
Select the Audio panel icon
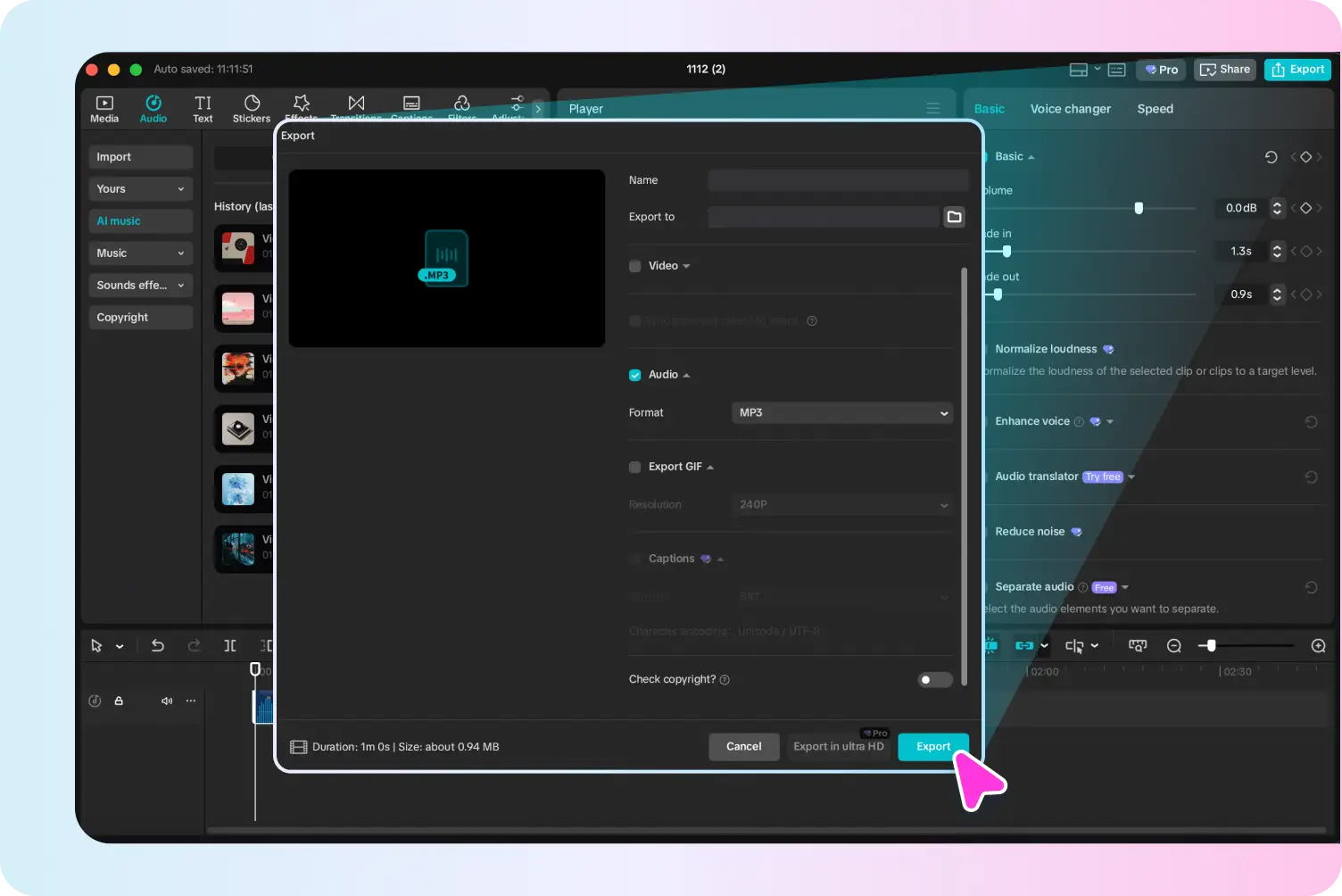click(153, 108)
